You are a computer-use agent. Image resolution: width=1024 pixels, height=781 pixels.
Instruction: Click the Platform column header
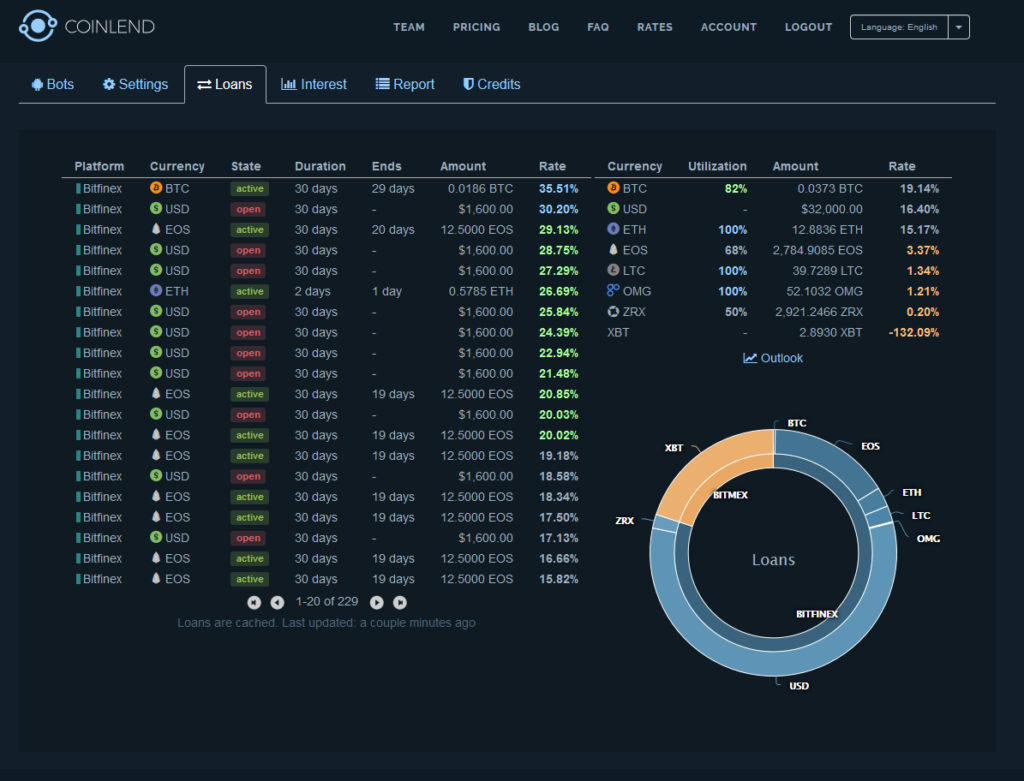(99, 167)
